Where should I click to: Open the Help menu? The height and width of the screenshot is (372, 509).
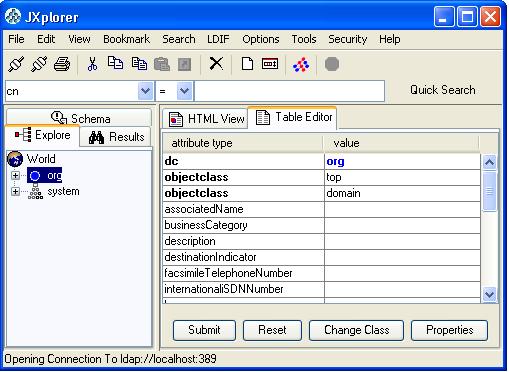click(x=389, y=39)
